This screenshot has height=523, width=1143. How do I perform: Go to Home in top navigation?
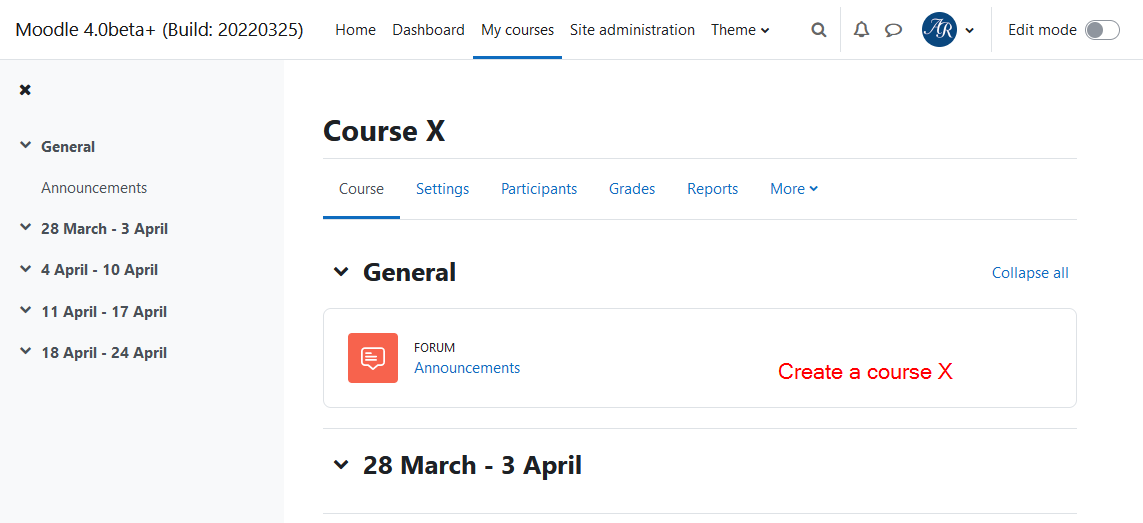[x=356, y=30]
